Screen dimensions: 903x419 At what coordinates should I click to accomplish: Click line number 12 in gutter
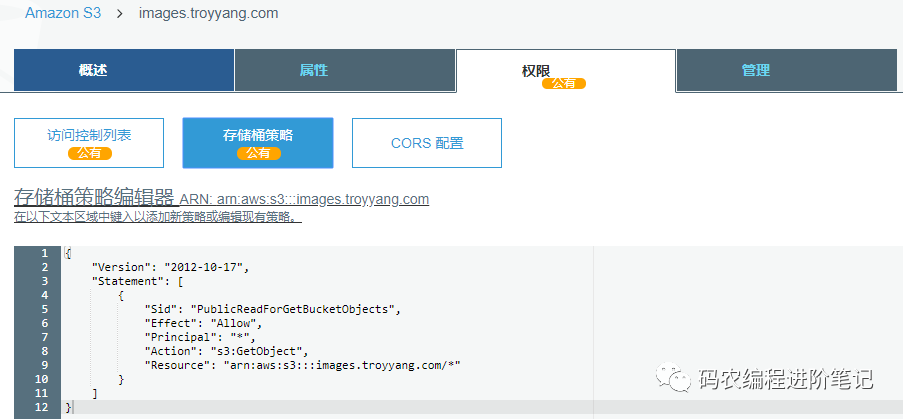(43, 407)
